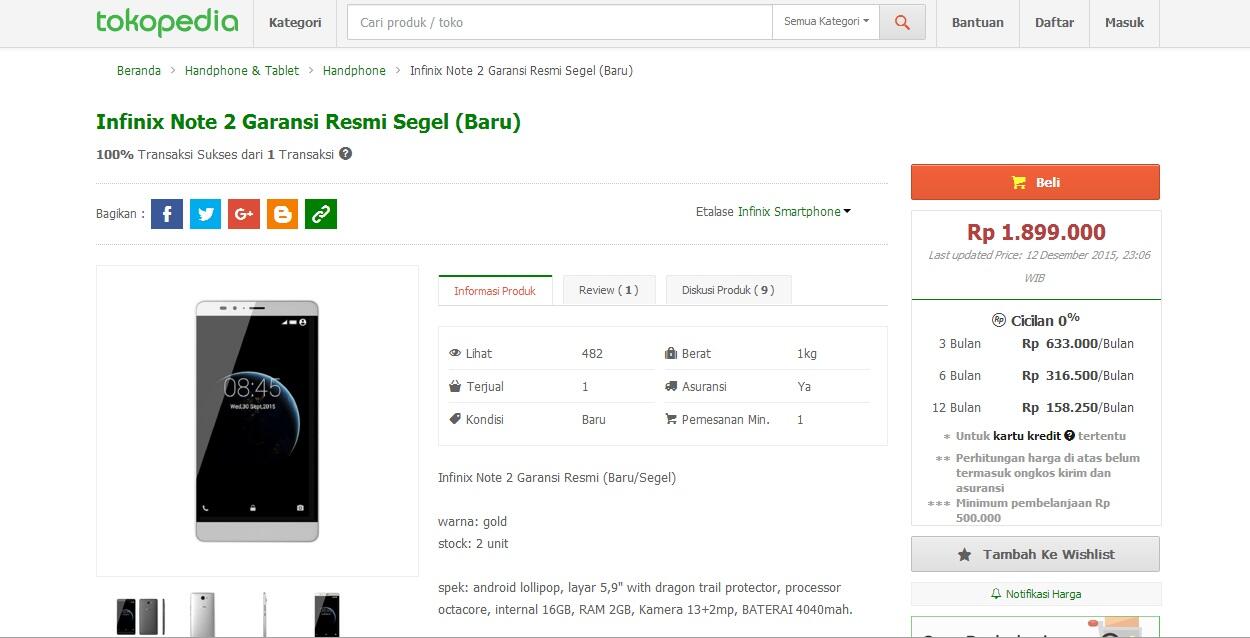Open the Bantuan page
Viewport: 1250px width, 638px height.
point(977,22)
